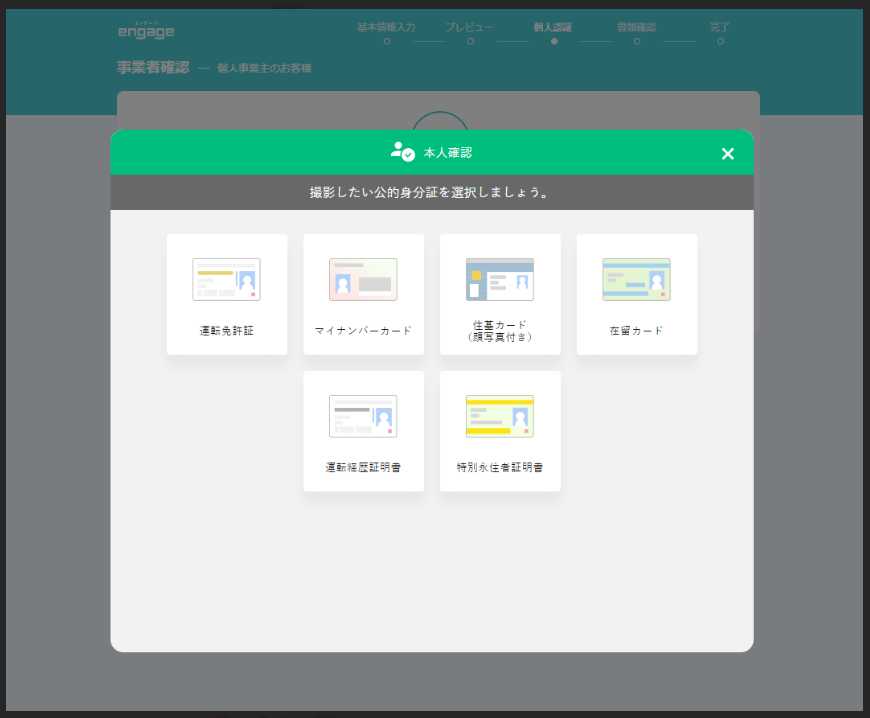The width and height of the screenshot is (870, 718).
Task: Pick the 住基カード illustration
Action: point(500,280)
